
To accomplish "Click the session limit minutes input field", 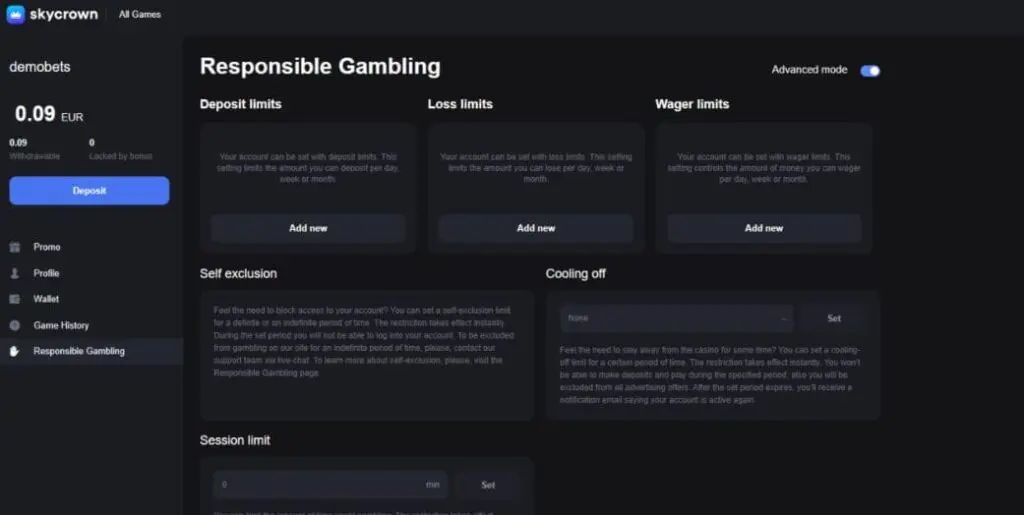I will [x=320, y=485].
